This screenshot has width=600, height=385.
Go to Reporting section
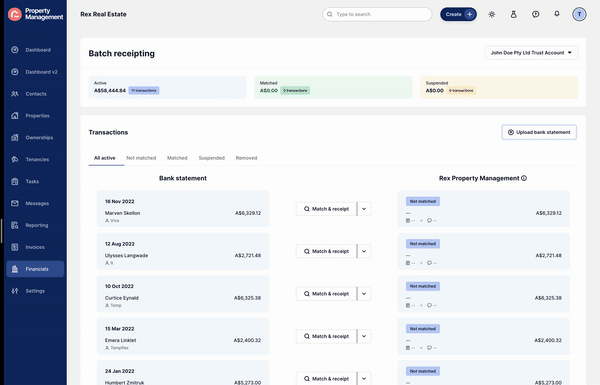[x=35, y=225]
